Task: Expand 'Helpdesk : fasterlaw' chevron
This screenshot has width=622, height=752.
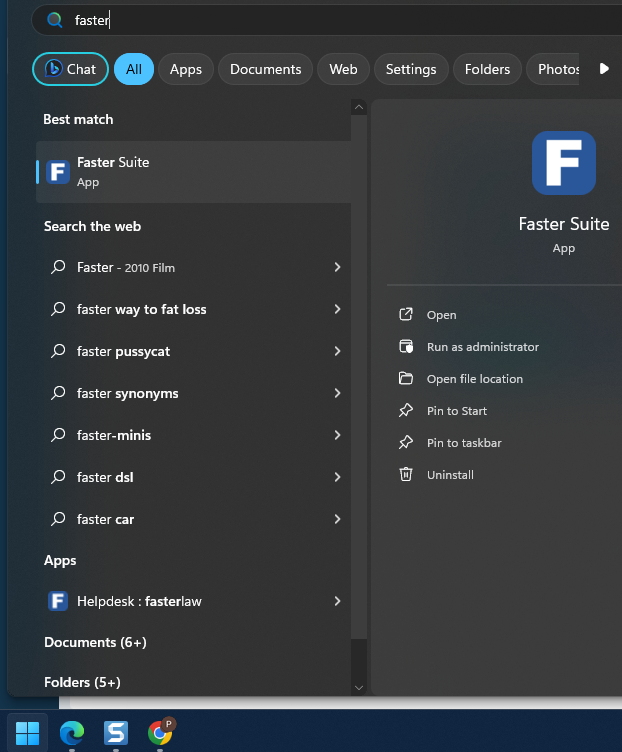Action: [338, 601]
